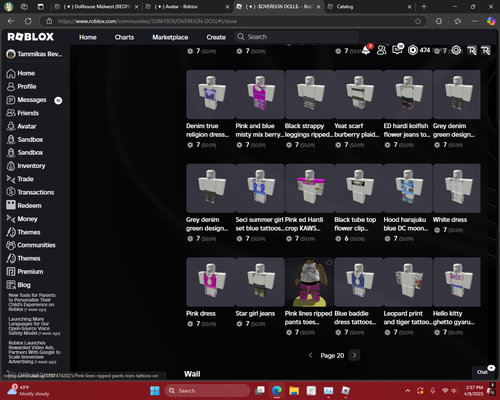Open Inventory in the sidebar
Screen dimensions: 500x400
coord(26,166)
